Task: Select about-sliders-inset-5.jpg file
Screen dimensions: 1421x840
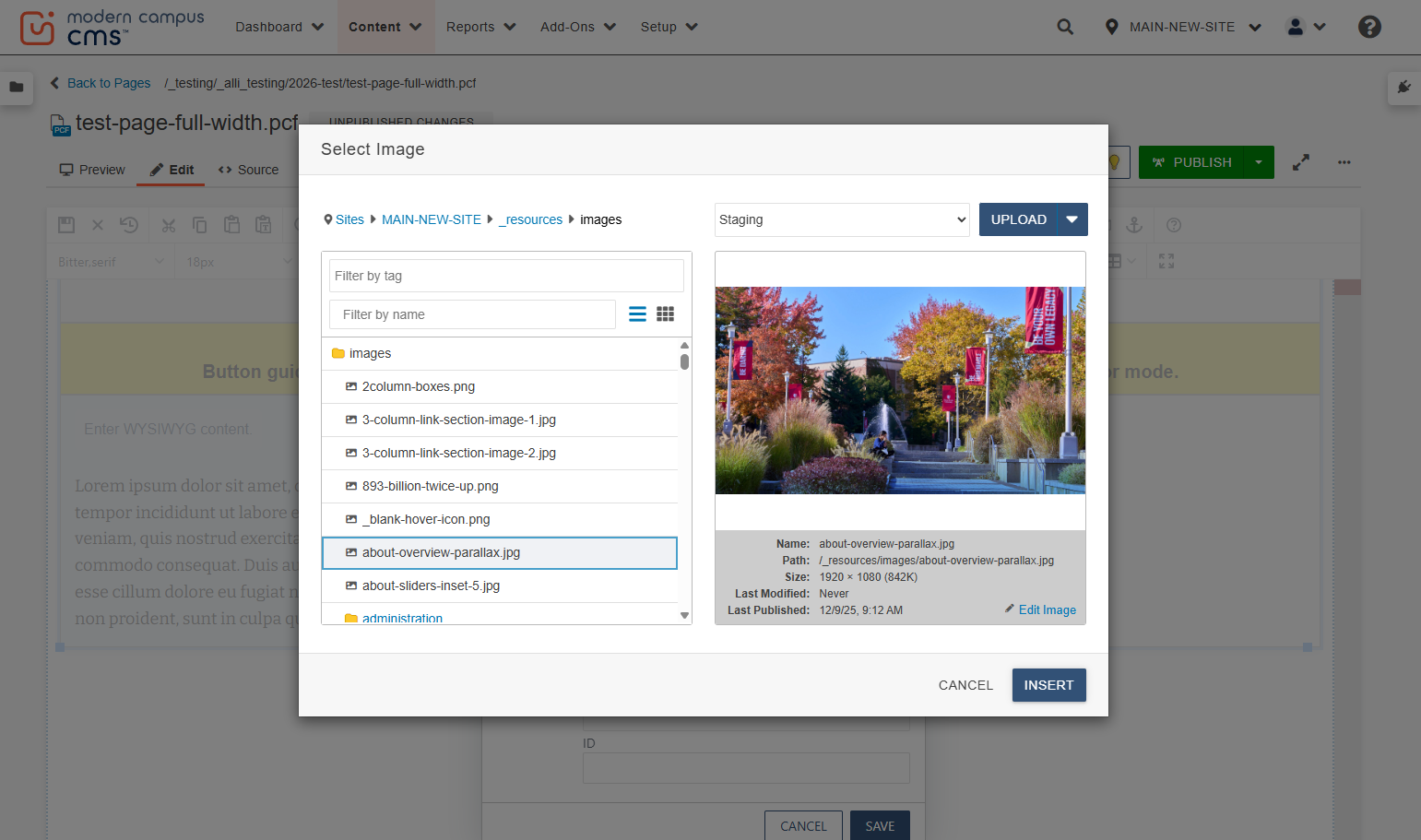Action: 500,586
